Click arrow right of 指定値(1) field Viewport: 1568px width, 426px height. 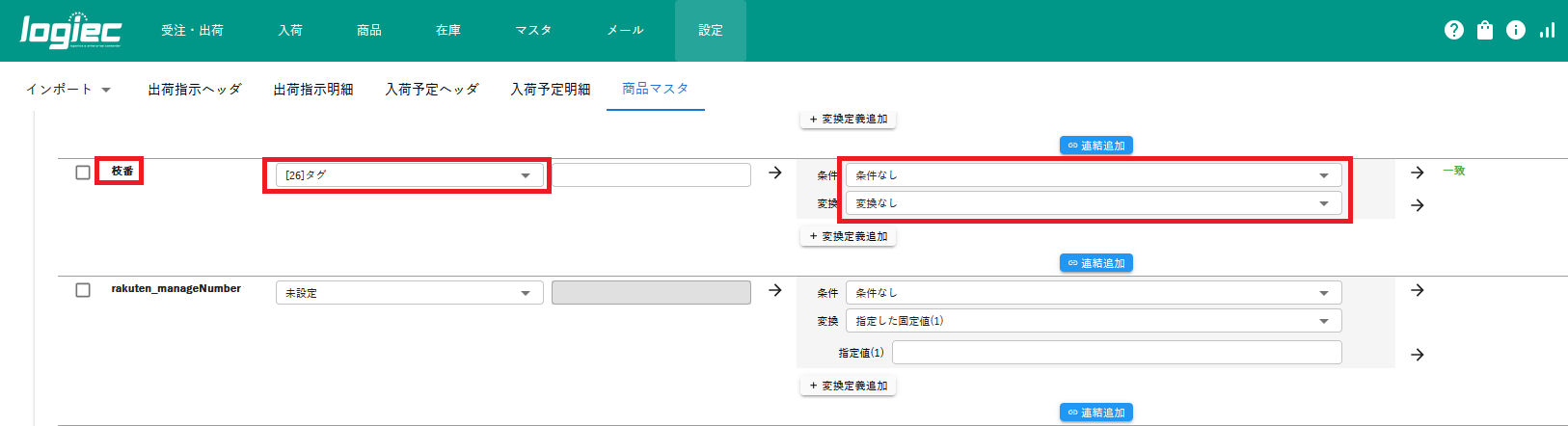1417,355
